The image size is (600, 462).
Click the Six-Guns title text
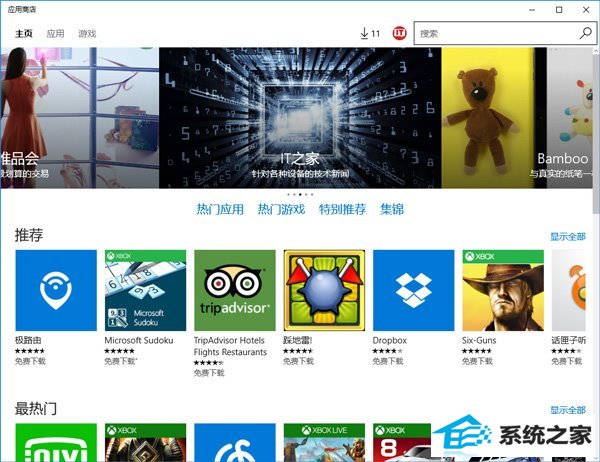tap(479, 340)
